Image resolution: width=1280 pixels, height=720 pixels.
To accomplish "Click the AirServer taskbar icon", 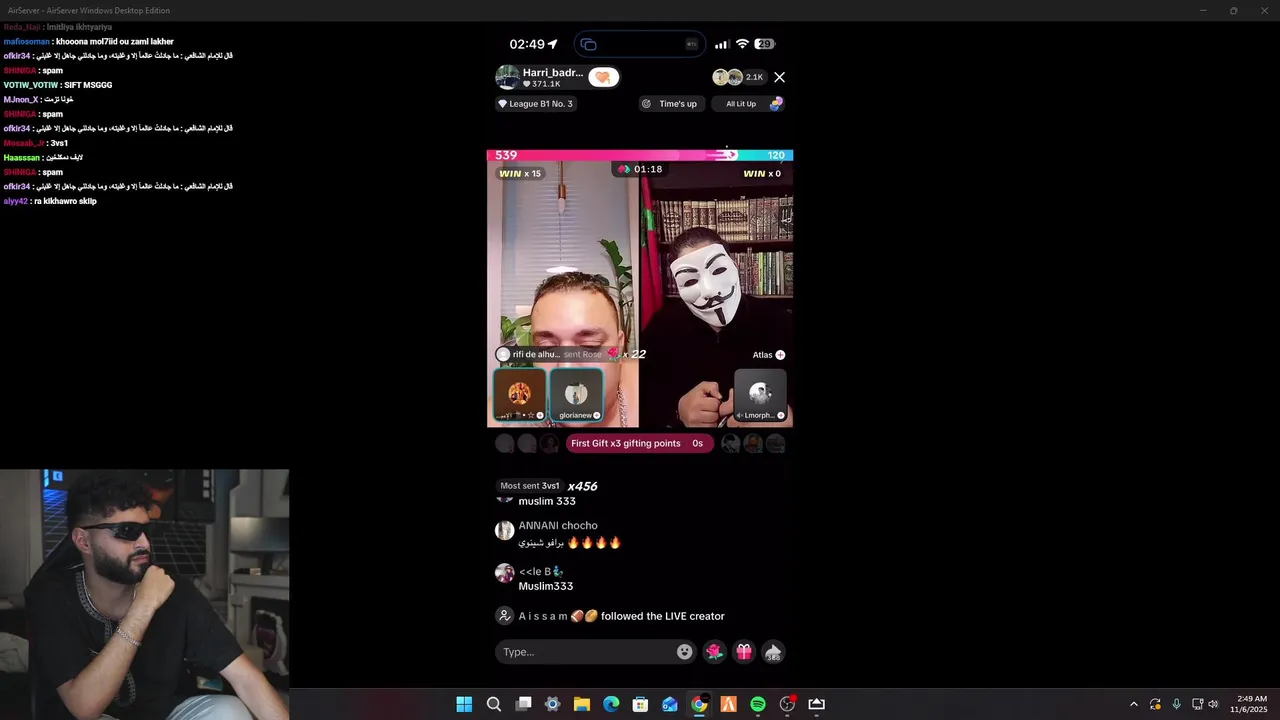I will coord(816,704).
